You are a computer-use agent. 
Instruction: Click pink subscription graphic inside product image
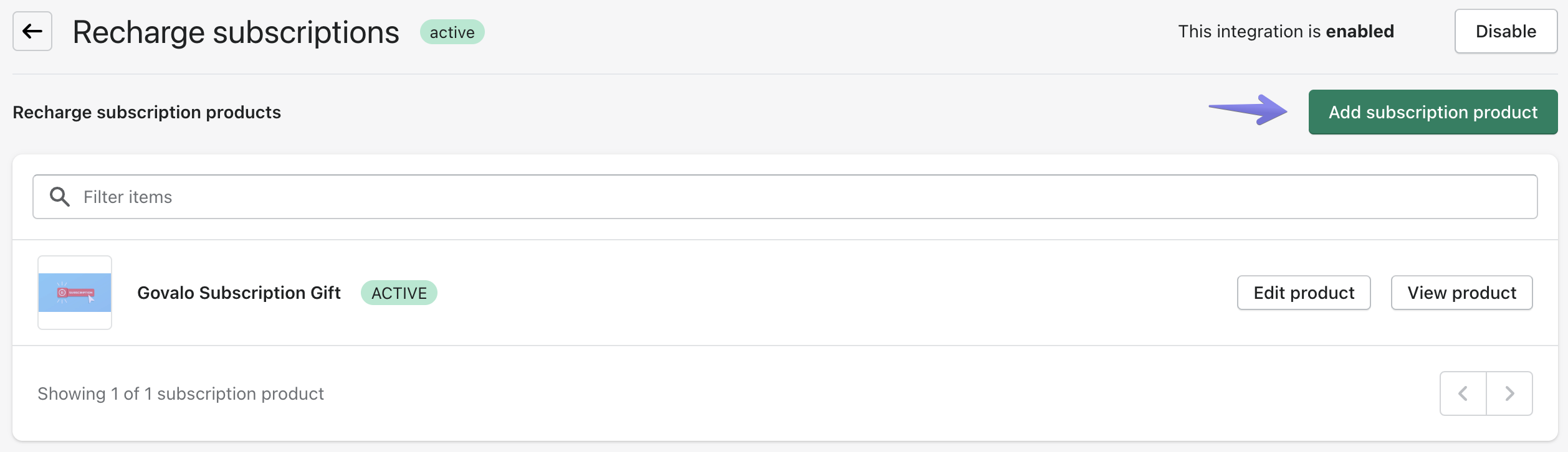[x=75, y=292]
